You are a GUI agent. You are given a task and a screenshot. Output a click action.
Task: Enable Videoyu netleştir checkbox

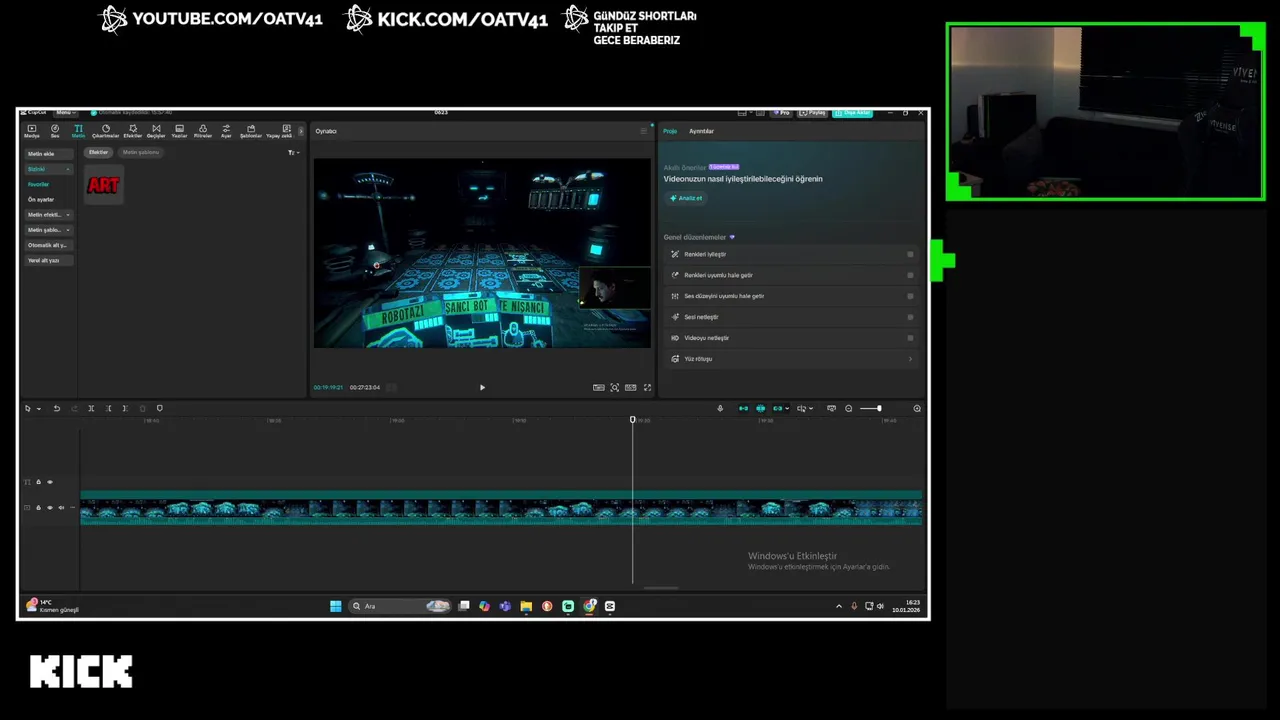click(910, 338)
